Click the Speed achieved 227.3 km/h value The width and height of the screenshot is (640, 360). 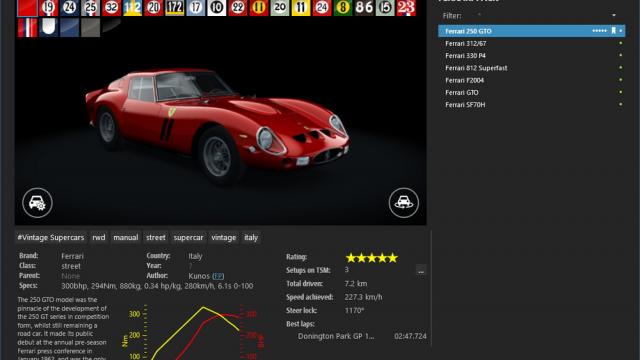(x=363, y=297)
